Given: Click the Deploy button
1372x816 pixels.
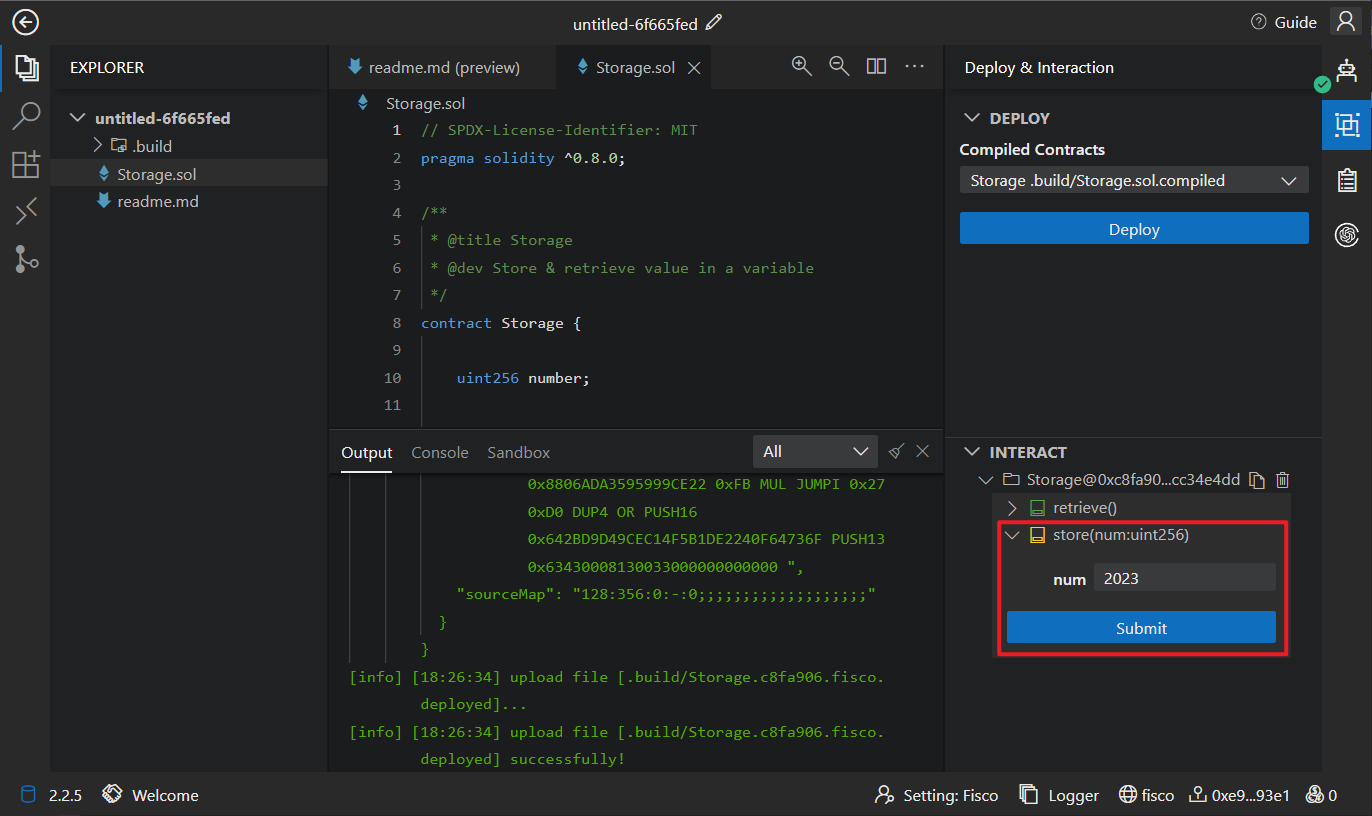Looking at the screenshot, I should [1133, 229].
